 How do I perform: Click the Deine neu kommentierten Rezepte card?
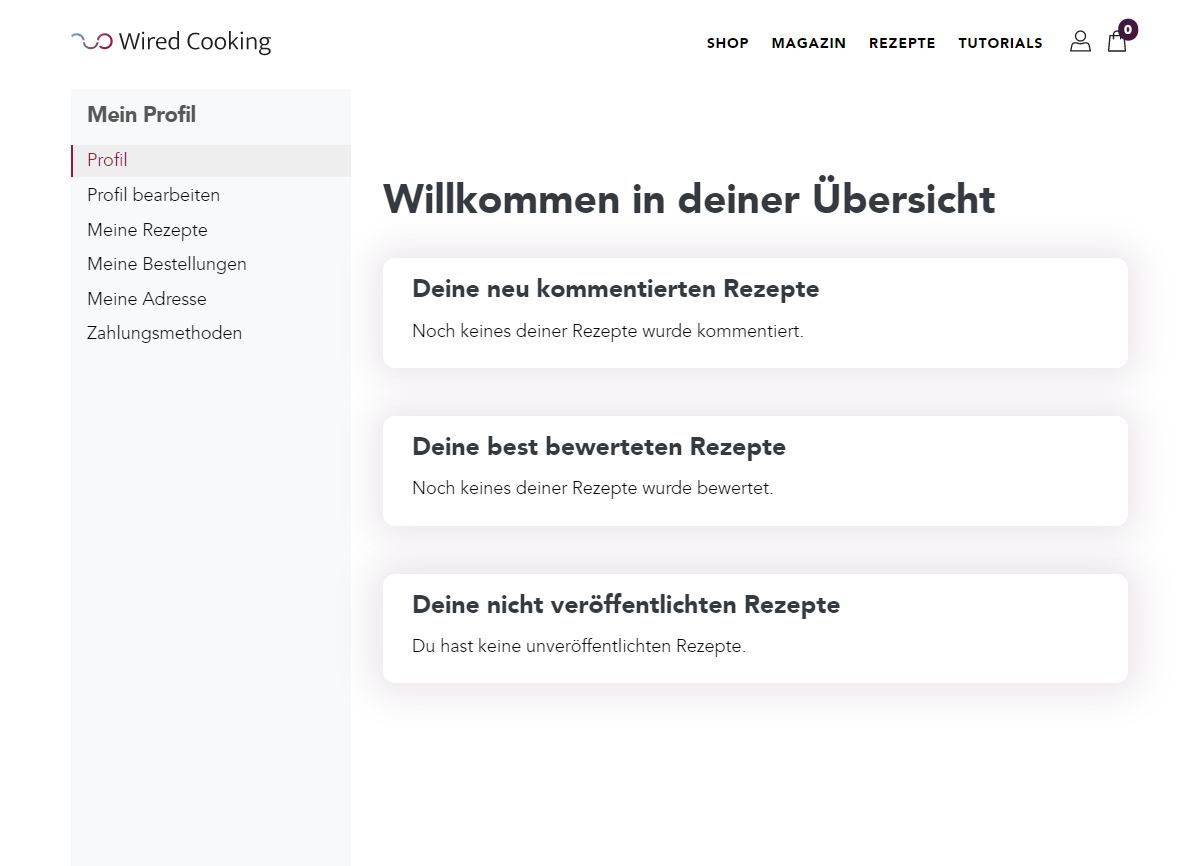pyautogui.click(x=755, y=313)
